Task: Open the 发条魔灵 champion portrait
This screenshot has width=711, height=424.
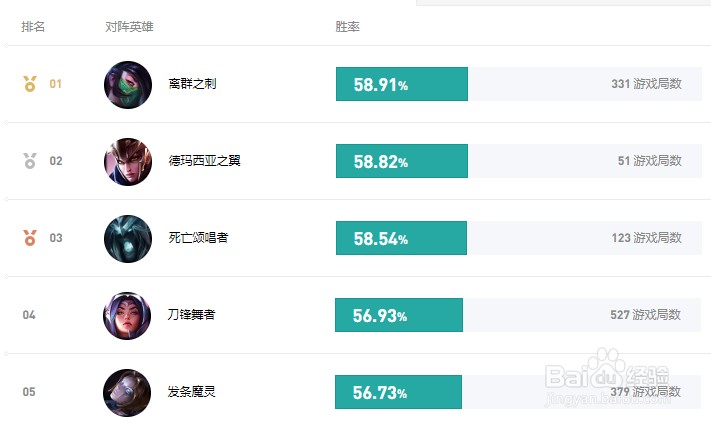Action: click(x=127, y=393)
